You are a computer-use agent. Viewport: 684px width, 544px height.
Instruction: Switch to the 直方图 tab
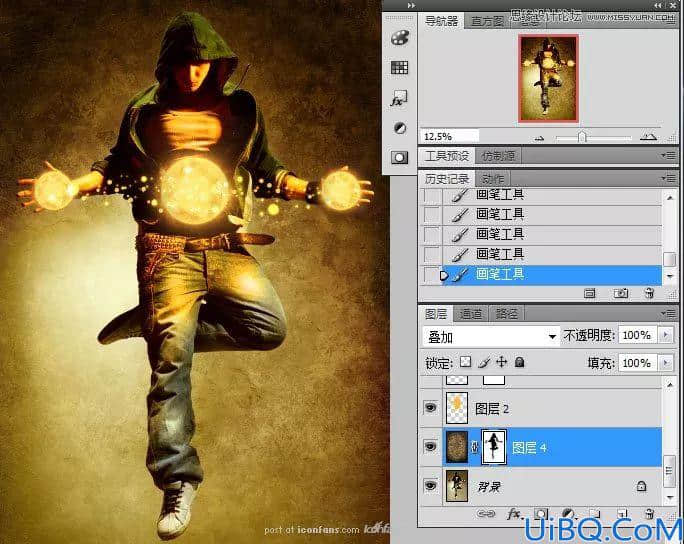(x=486, y=21)
